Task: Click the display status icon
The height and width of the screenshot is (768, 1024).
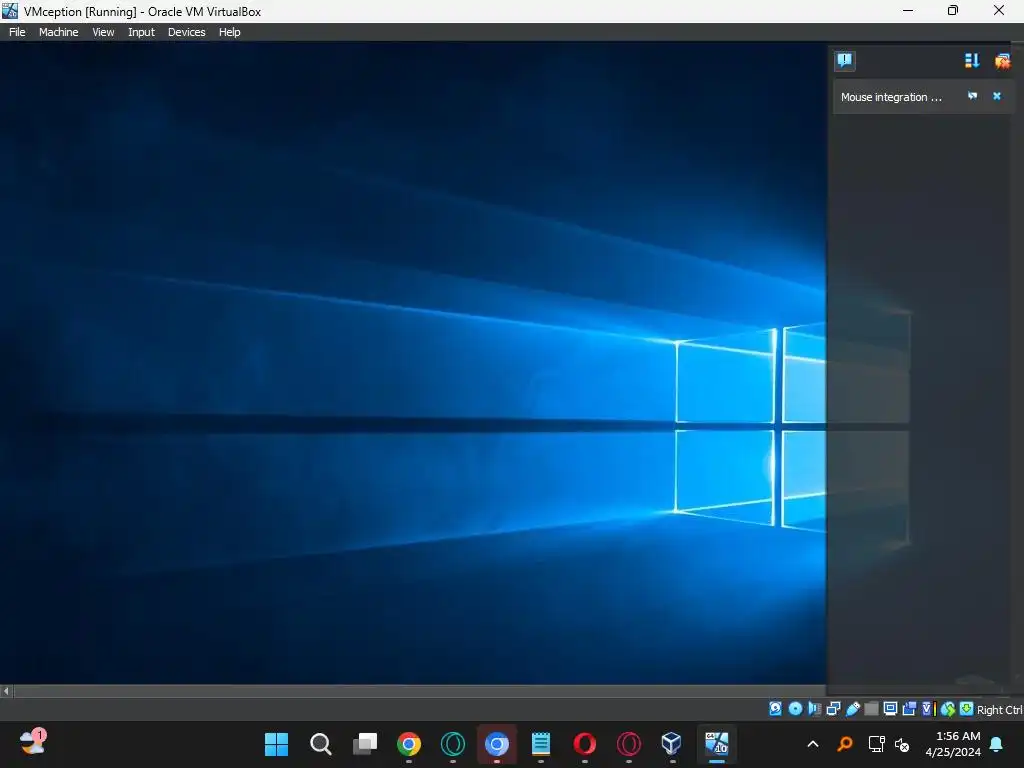Action: pos(890,709)
